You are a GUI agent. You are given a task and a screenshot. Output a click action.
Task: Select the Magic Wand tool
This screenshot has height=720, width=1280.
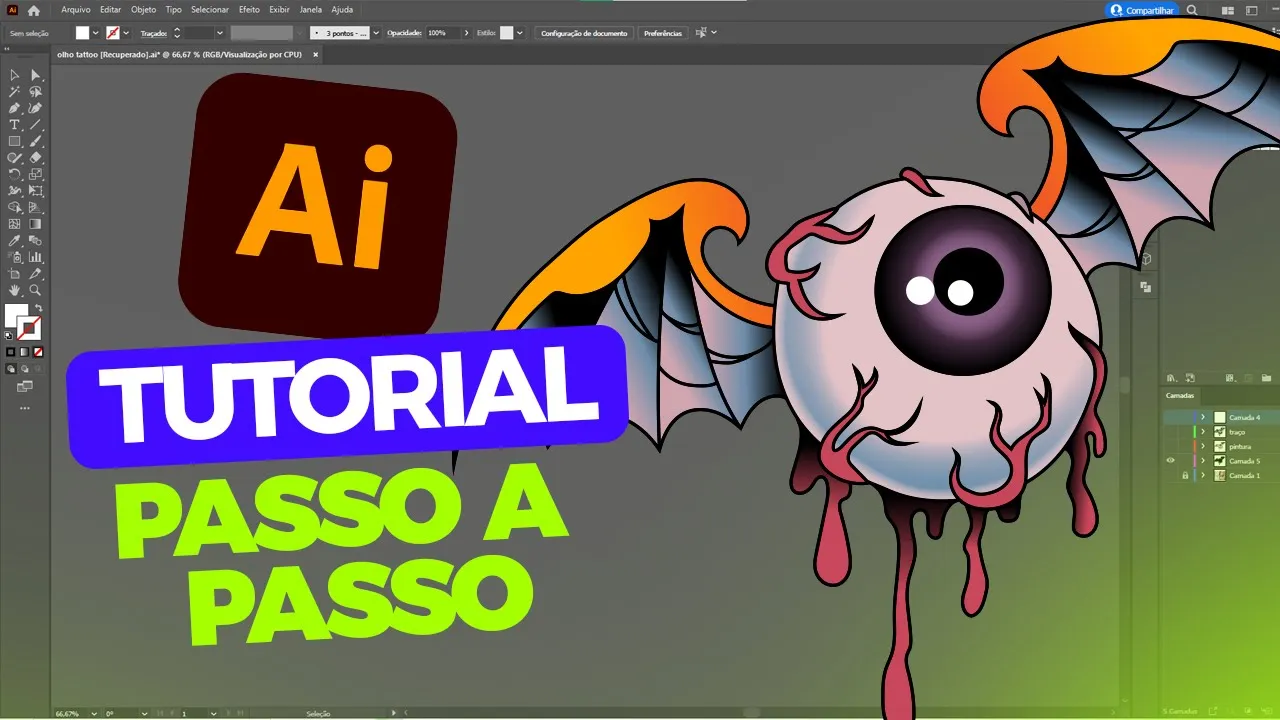pyautogui.click(x=15, y=91)
